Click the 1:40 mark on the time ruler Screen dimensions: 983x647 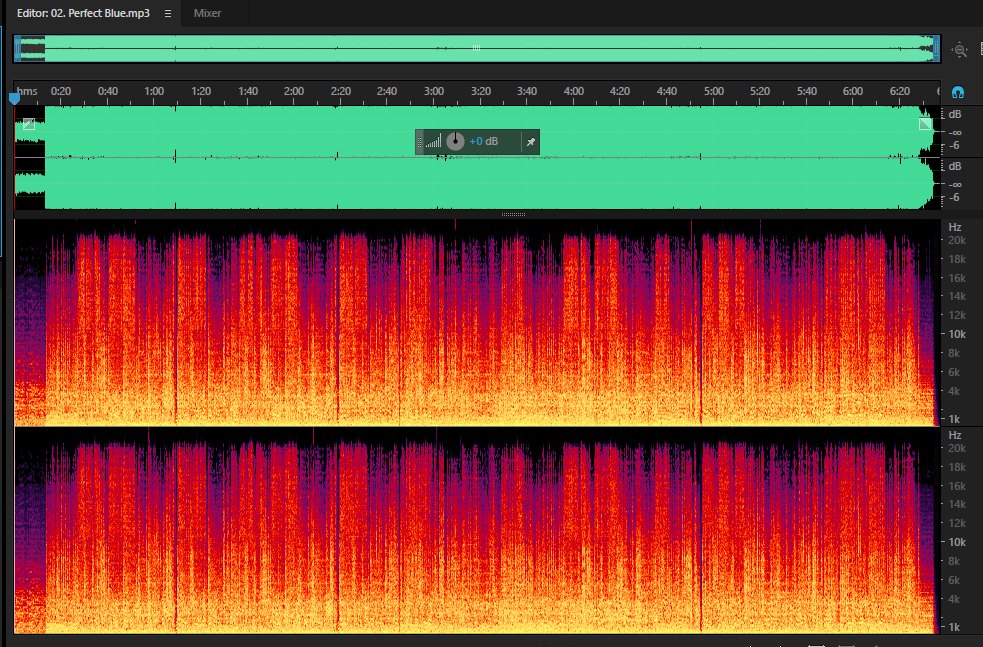click(x=248, y=92)
